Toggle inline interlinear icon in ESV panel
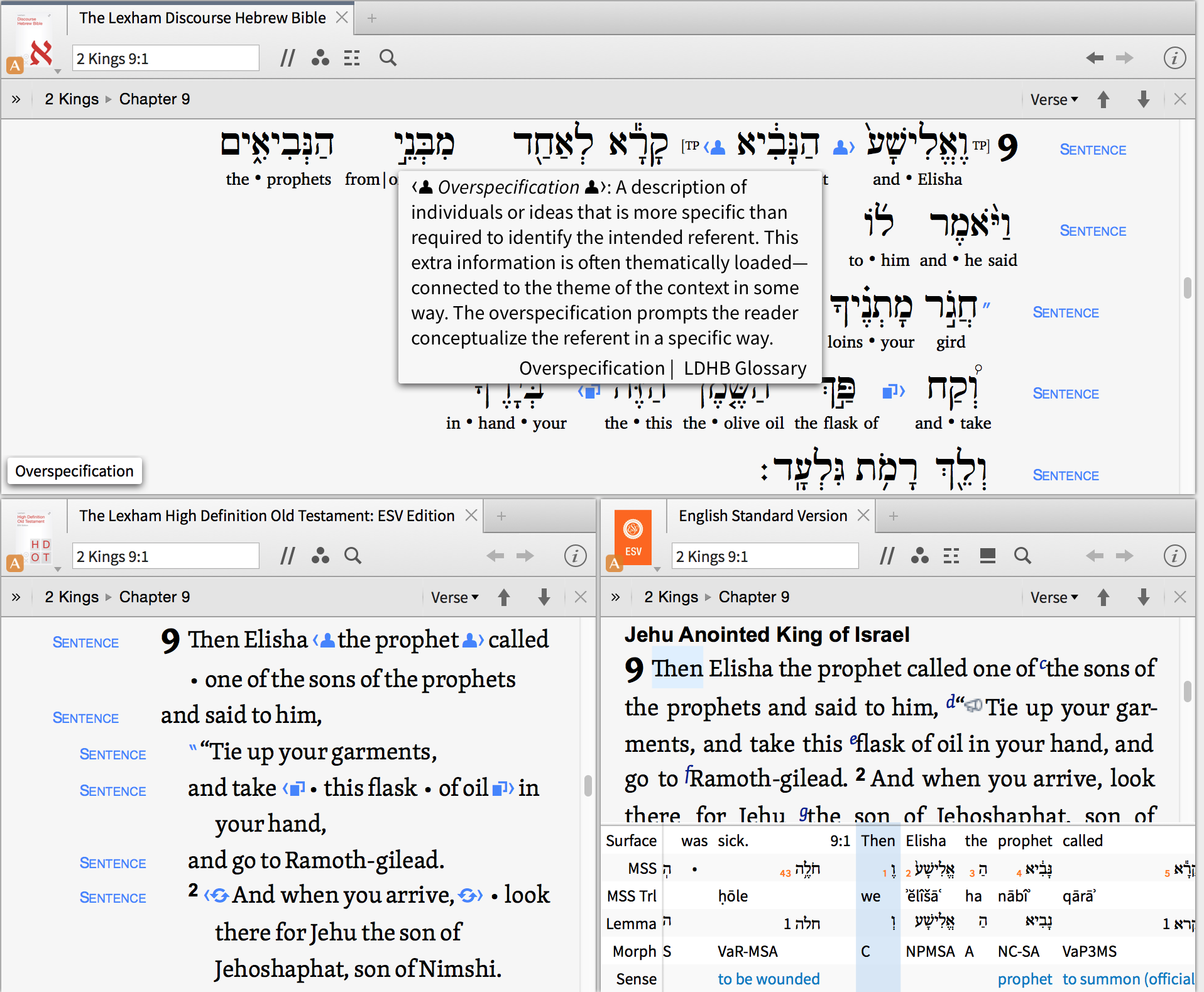Screen dimensions: 1204x992 click(x=951, y=556)
